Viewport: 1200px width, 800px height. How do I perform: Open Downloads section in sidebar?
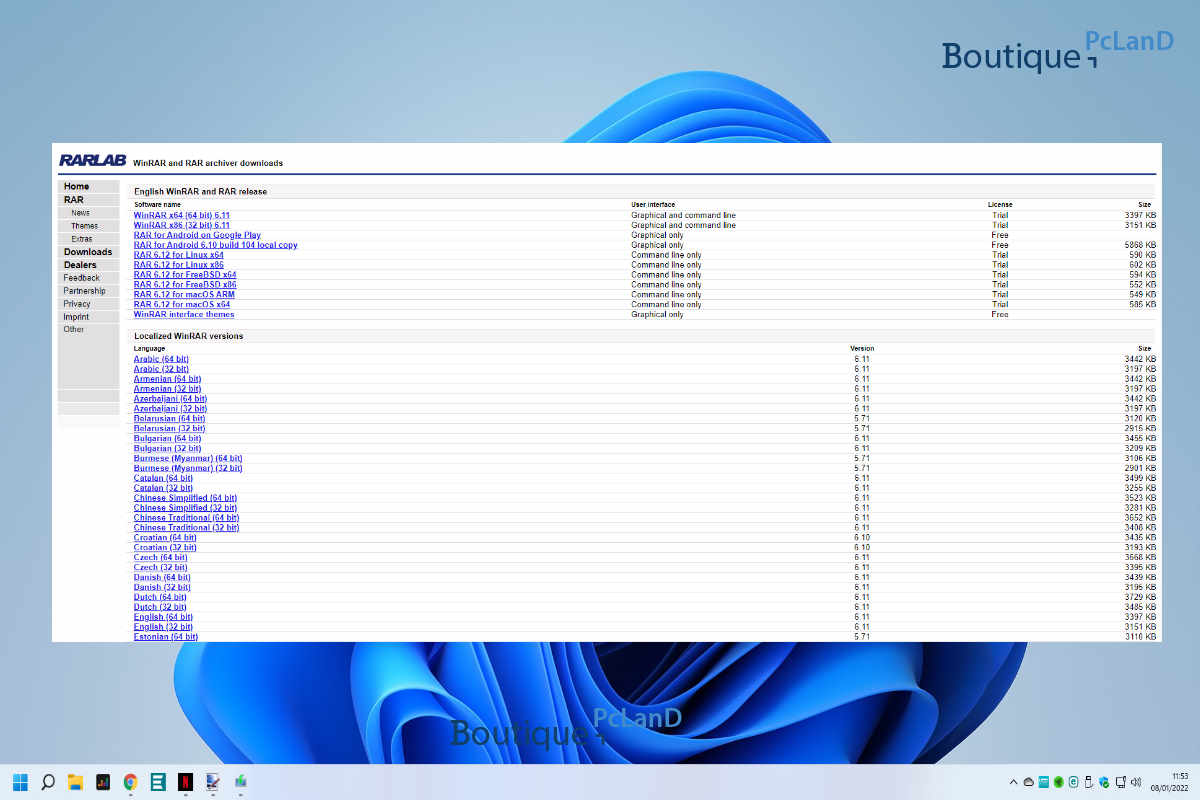(88, 252)
